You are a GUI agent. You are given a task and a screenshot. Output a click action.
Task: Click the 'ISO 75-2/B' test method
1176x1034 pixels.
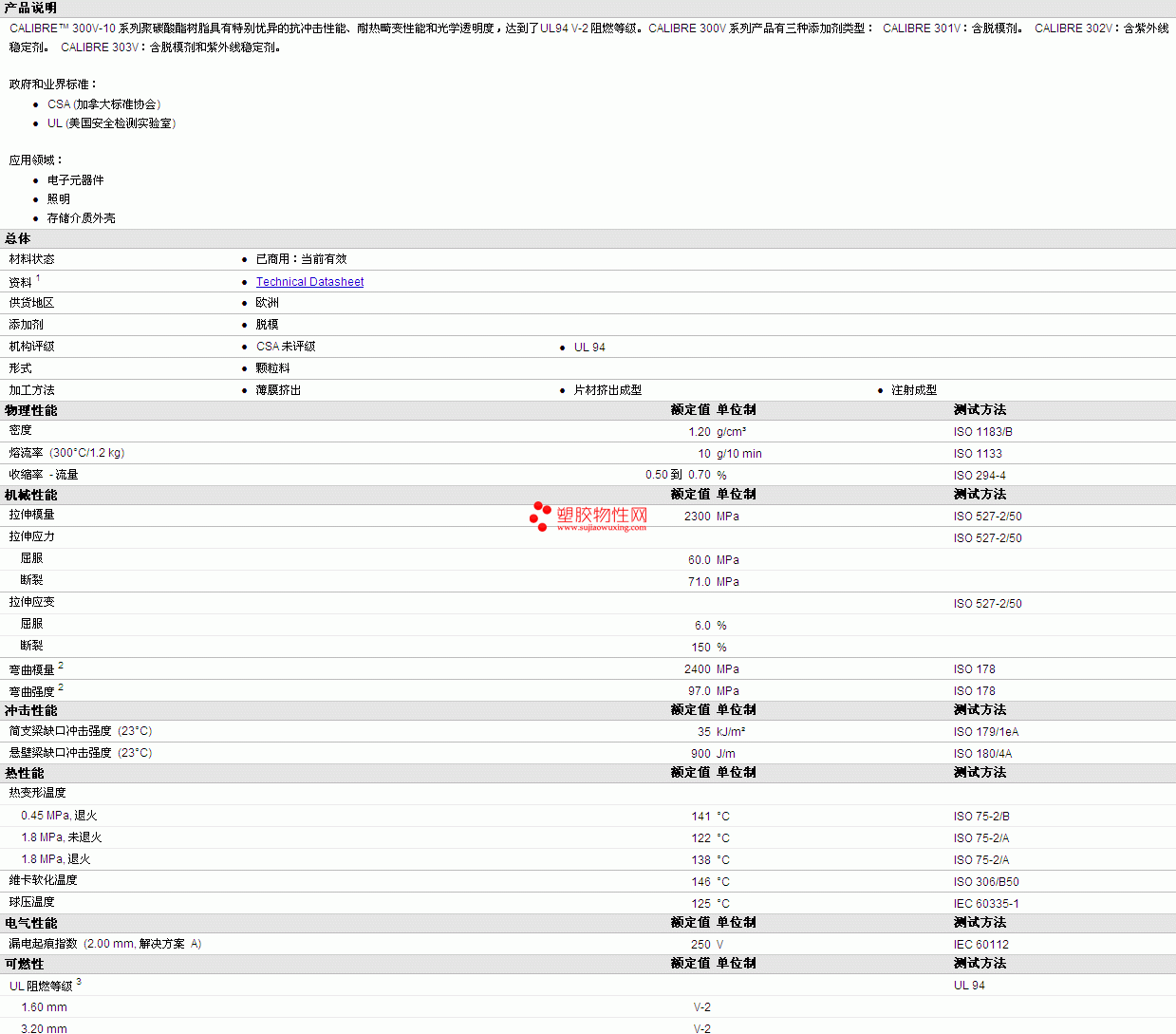pyautogui.click(x=982, y=817)
